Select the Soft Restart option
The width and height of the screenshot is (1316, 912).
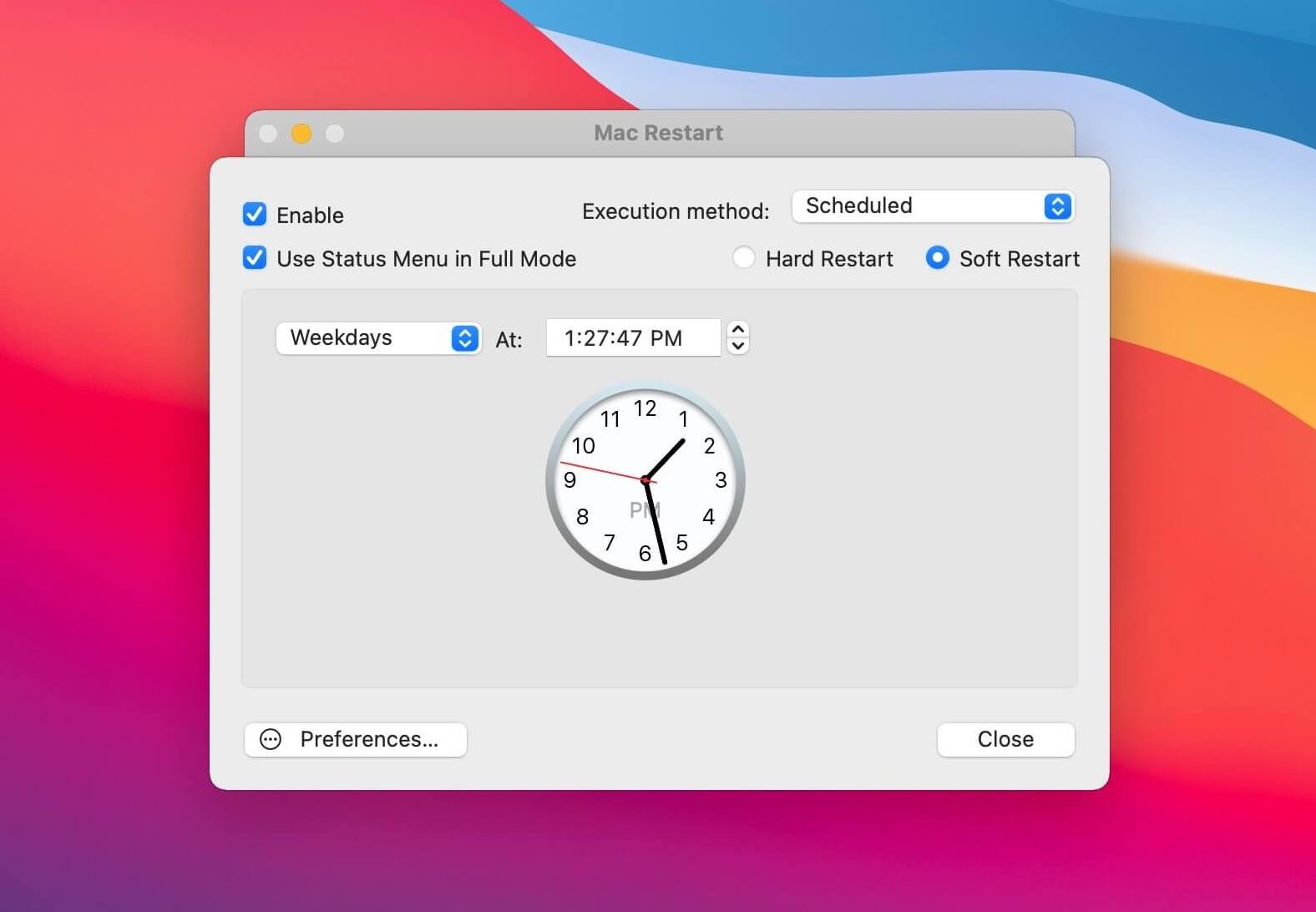[937, 258]
